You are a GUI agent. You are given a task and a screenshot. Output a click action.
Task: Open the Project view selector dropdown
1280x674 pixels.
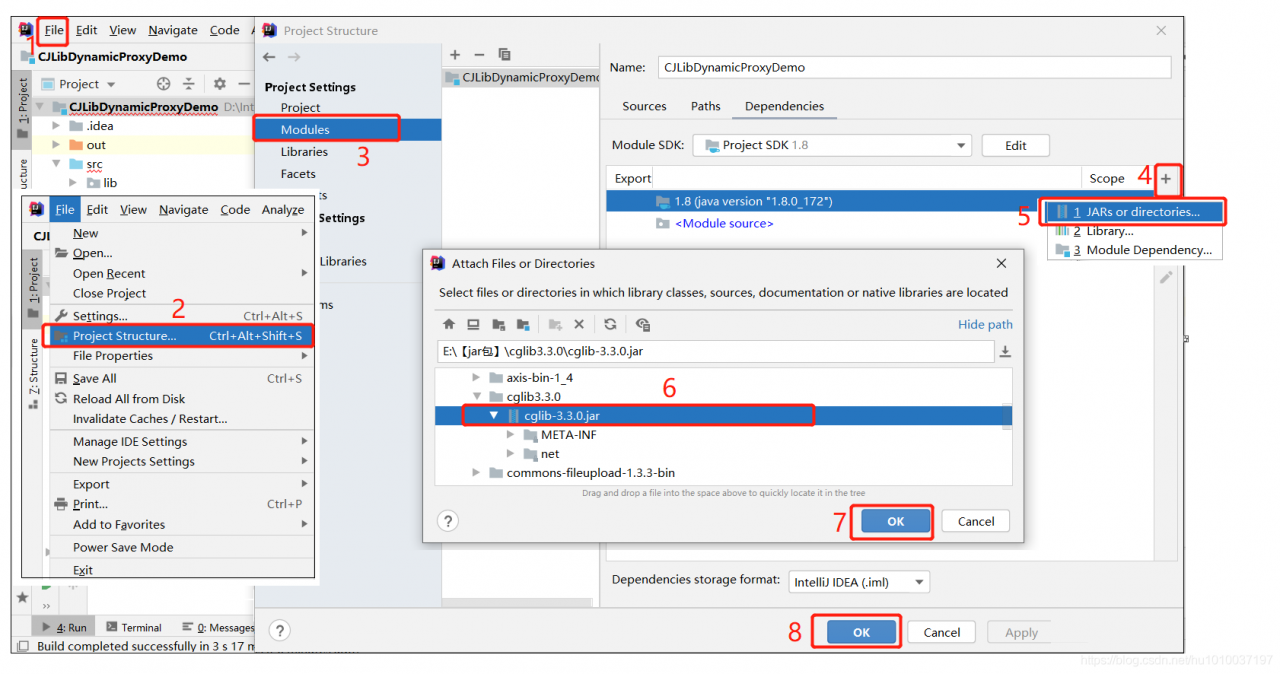(x=79, y=84)
